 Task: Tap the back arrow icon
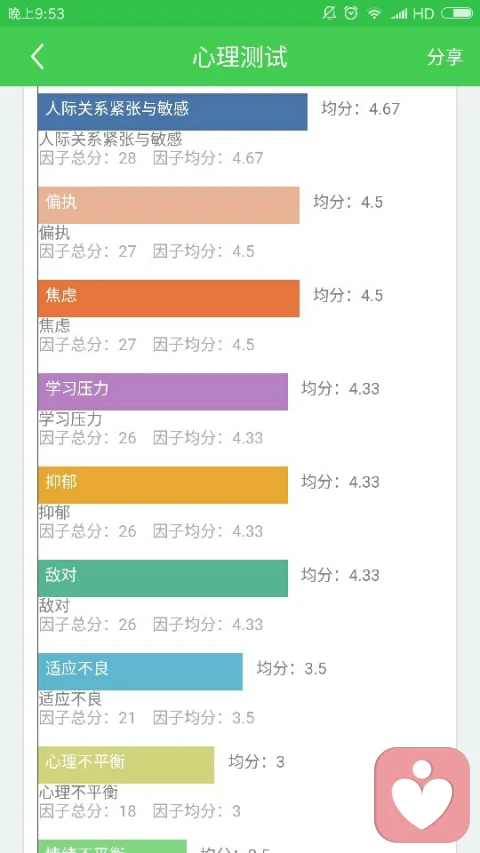37,57
